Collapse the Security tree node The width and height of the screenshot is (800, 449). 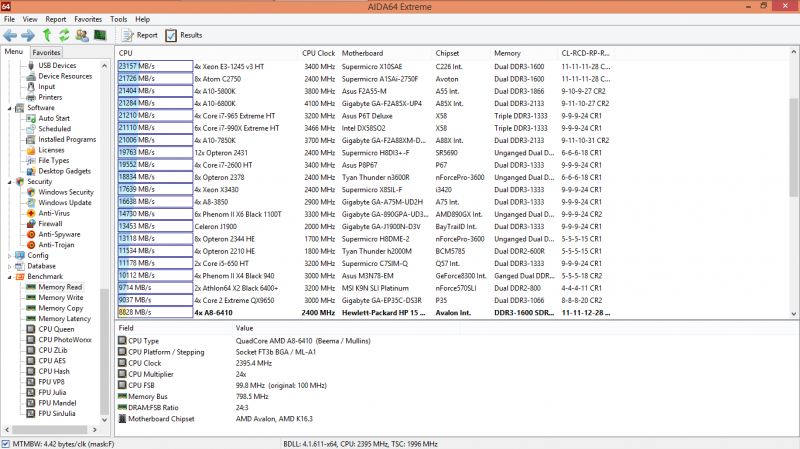tap(10, 182)
